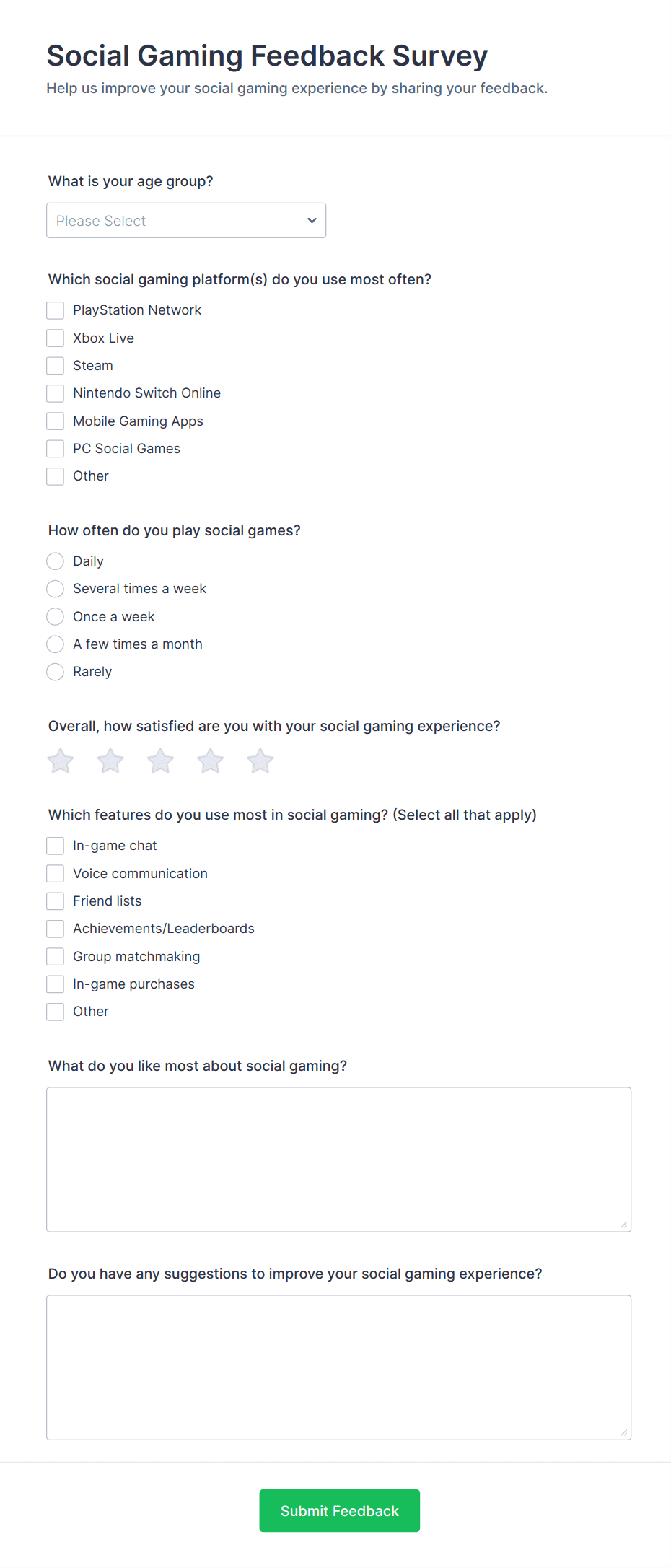This screenshot has width=671, height=1568.
Task: Give a two-star satisfaction rating
Action: (x=110, y=760)
